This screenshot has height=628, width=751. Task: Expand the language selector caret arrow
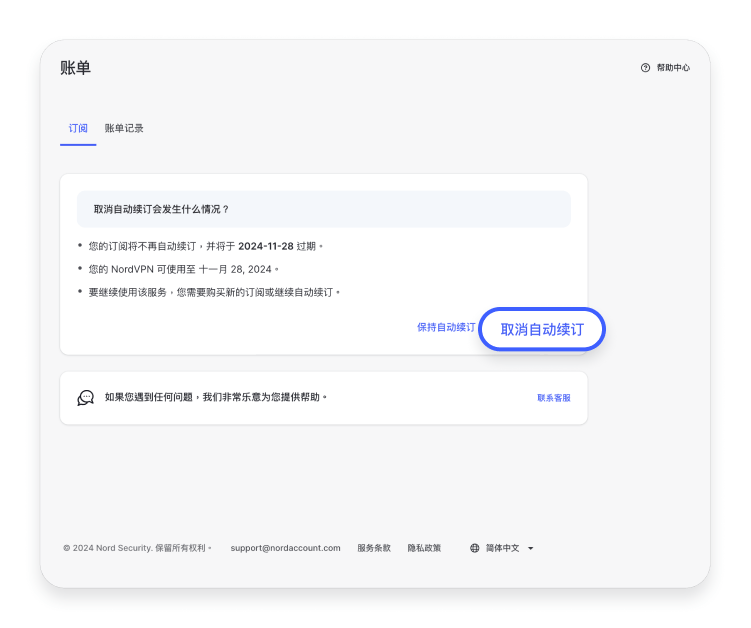tap(530, 548)
